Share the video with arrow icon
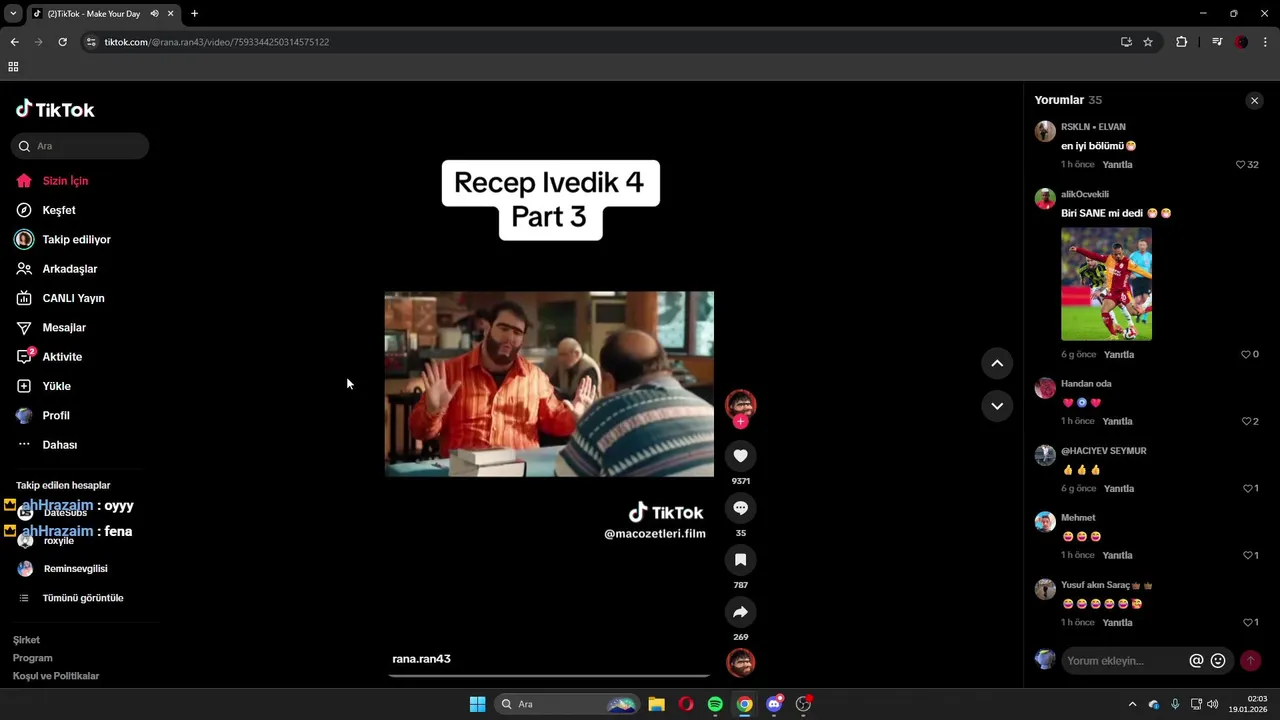 point(740,612)
